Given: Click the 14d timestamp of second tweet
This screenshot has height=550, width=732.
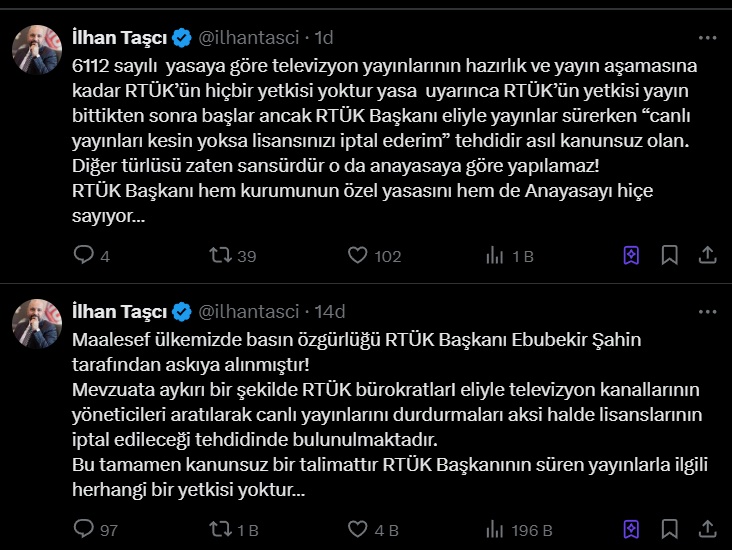Looking at the screenshot, I should pyautogui.click(x=329, y=312).
